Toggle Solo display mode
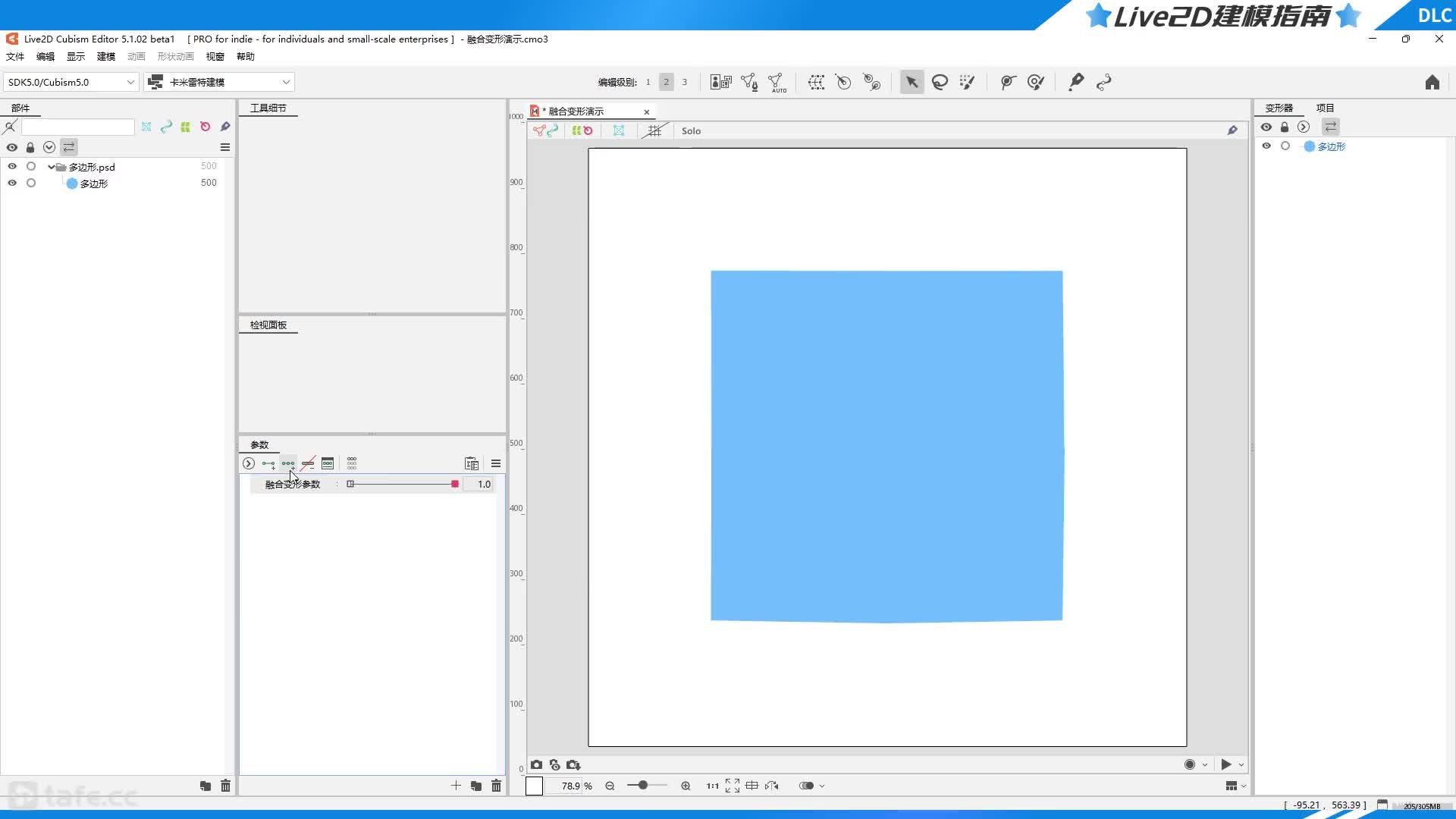The image size is (1456, 819). 691,130
